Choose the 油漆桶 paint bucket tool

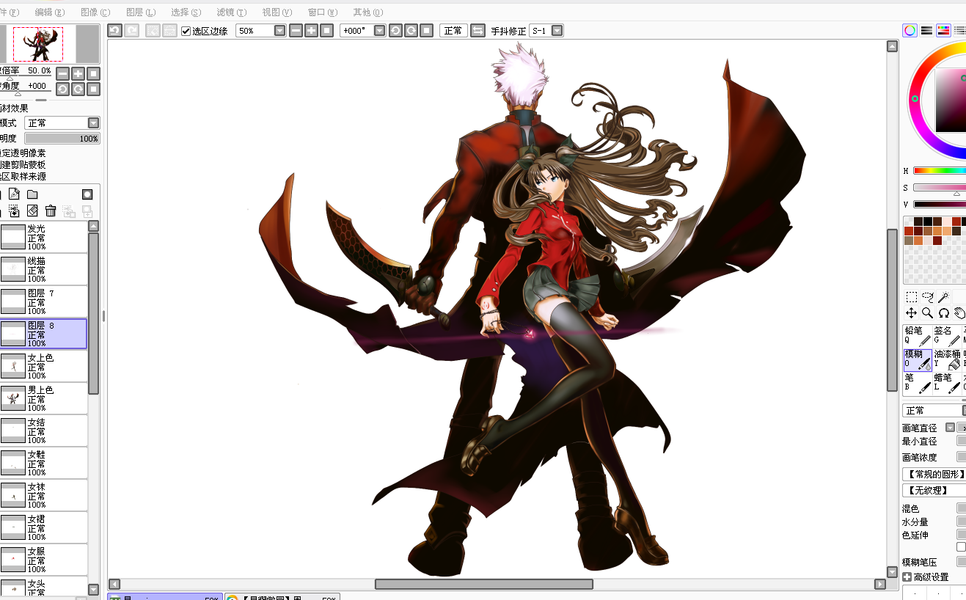947,360
